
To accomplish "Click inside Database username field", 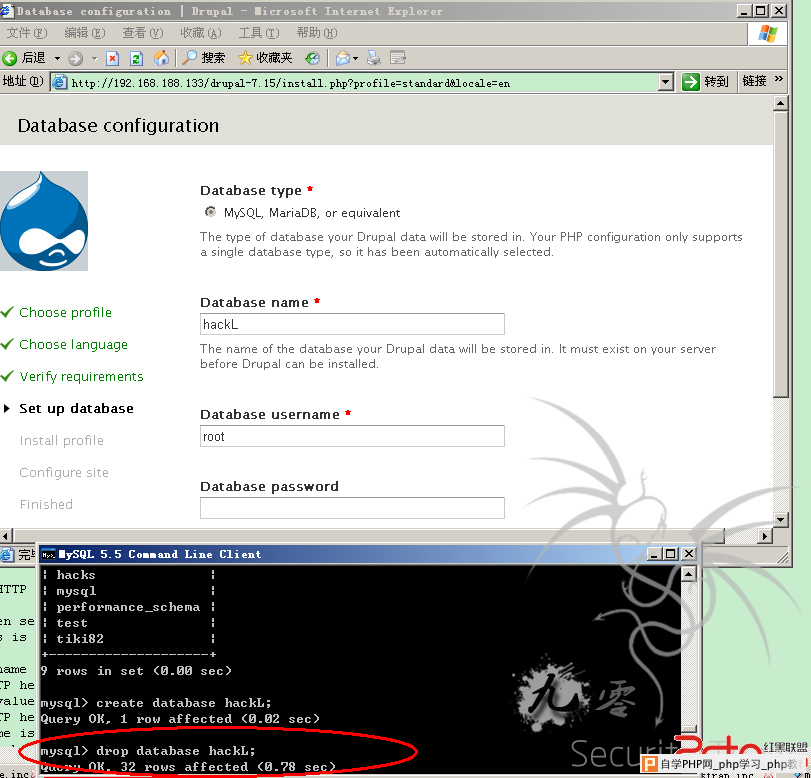I will (352, 436).
